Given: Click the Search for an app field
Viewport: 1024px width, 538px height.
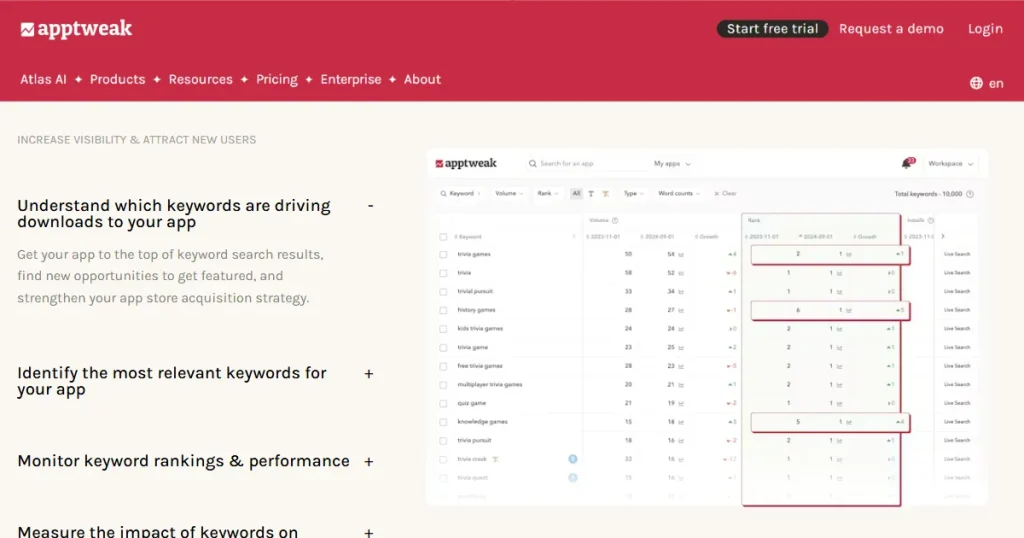Looking at the screenshot, I should (x=584, y=164).
